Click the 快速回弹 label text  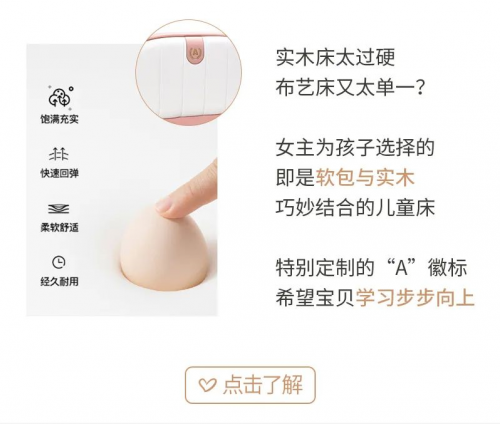[59, 173]
